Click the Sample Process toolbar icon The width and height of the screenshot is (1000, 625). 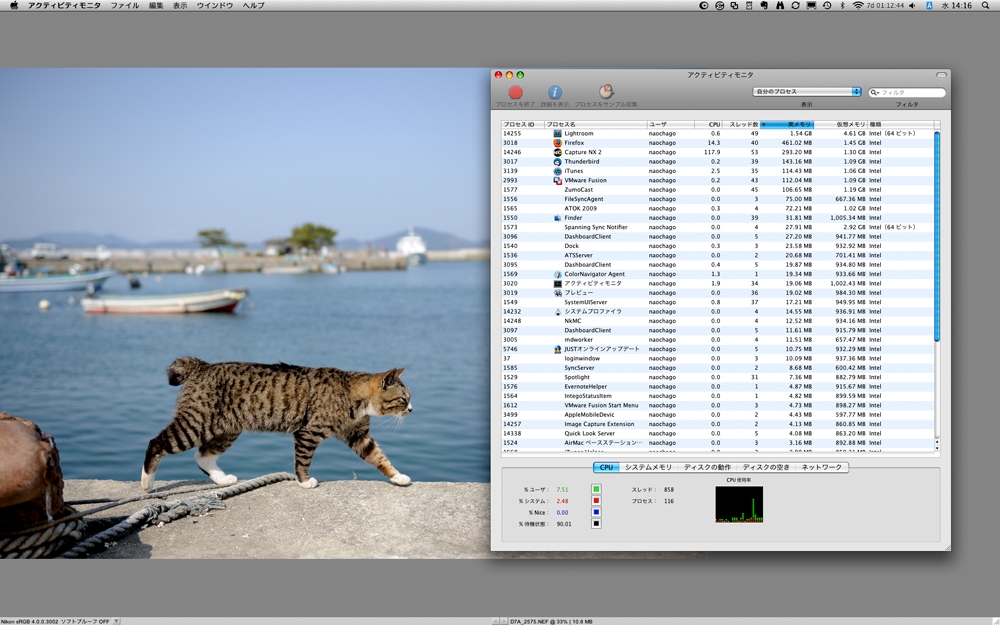coord(607,92)
